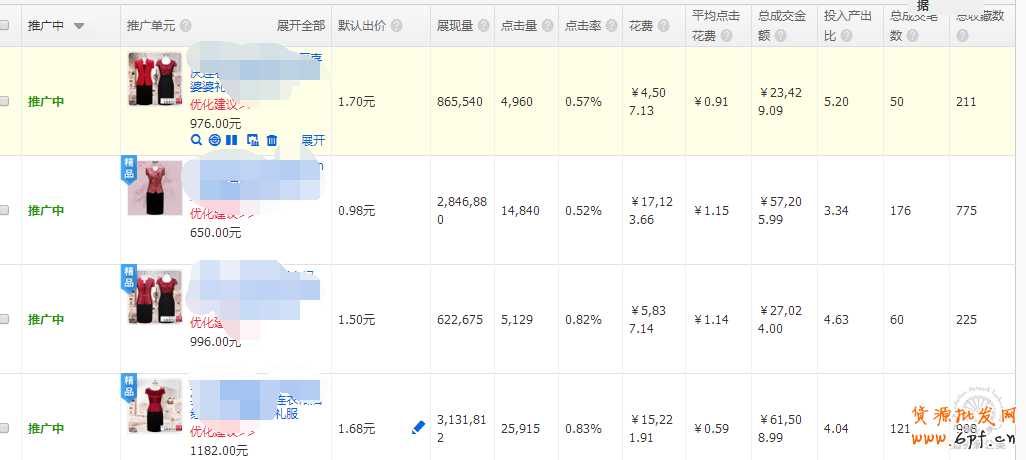
Task: Click the target icon in first row
Action: pyautogui.click(x=214, y=140)
